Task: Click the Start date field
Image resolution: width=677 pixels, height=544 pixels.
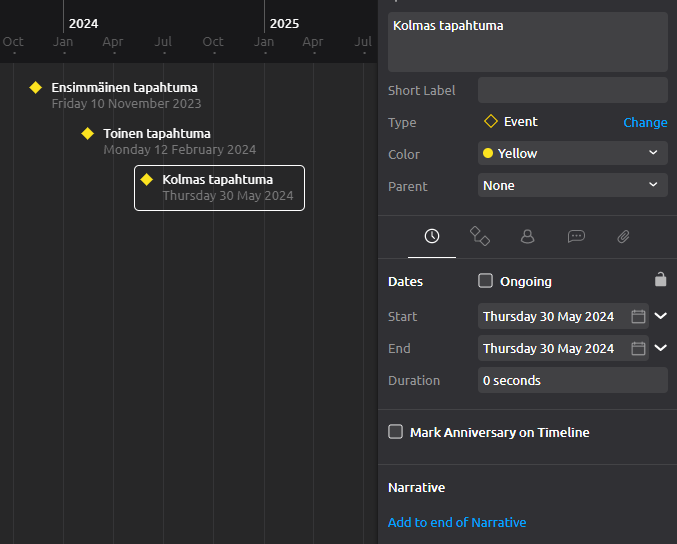Action: [563, 316]
